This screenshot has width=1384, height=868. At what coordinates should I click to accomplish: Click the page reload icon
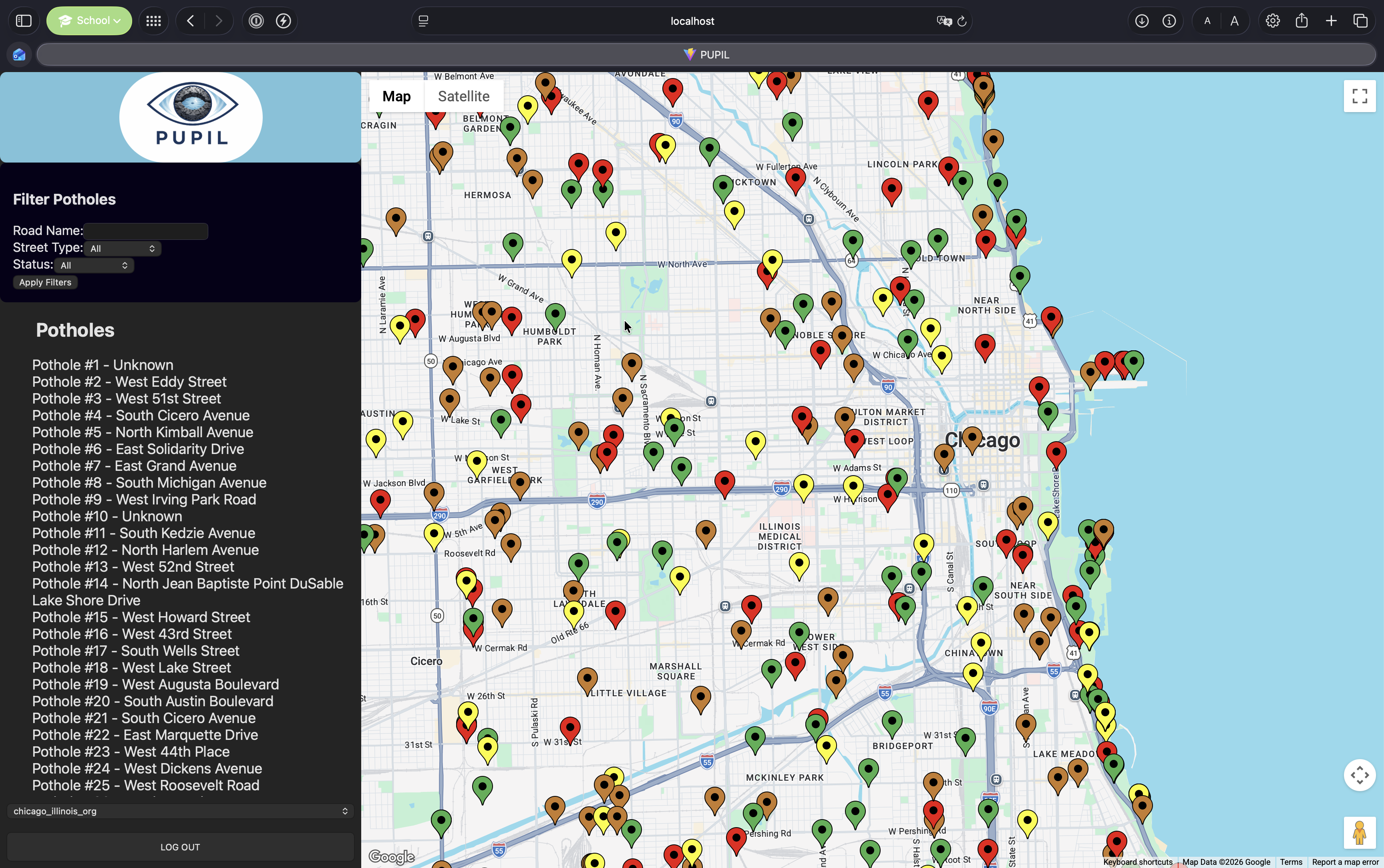[x=962, y=21]
